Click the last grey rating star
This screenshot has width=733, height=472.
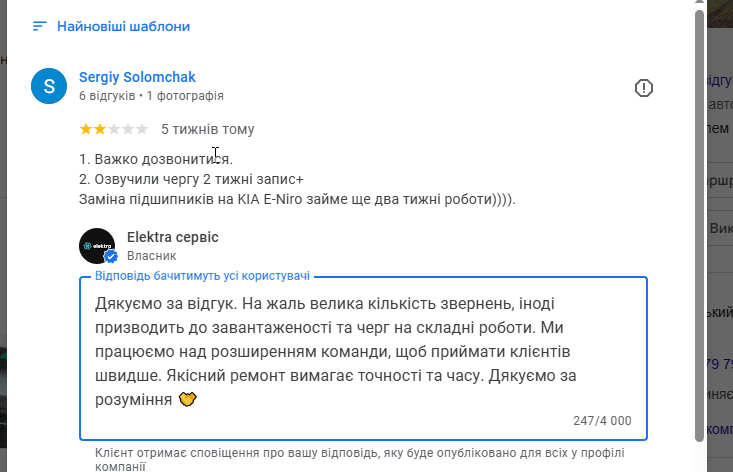[x=142, y=129]
